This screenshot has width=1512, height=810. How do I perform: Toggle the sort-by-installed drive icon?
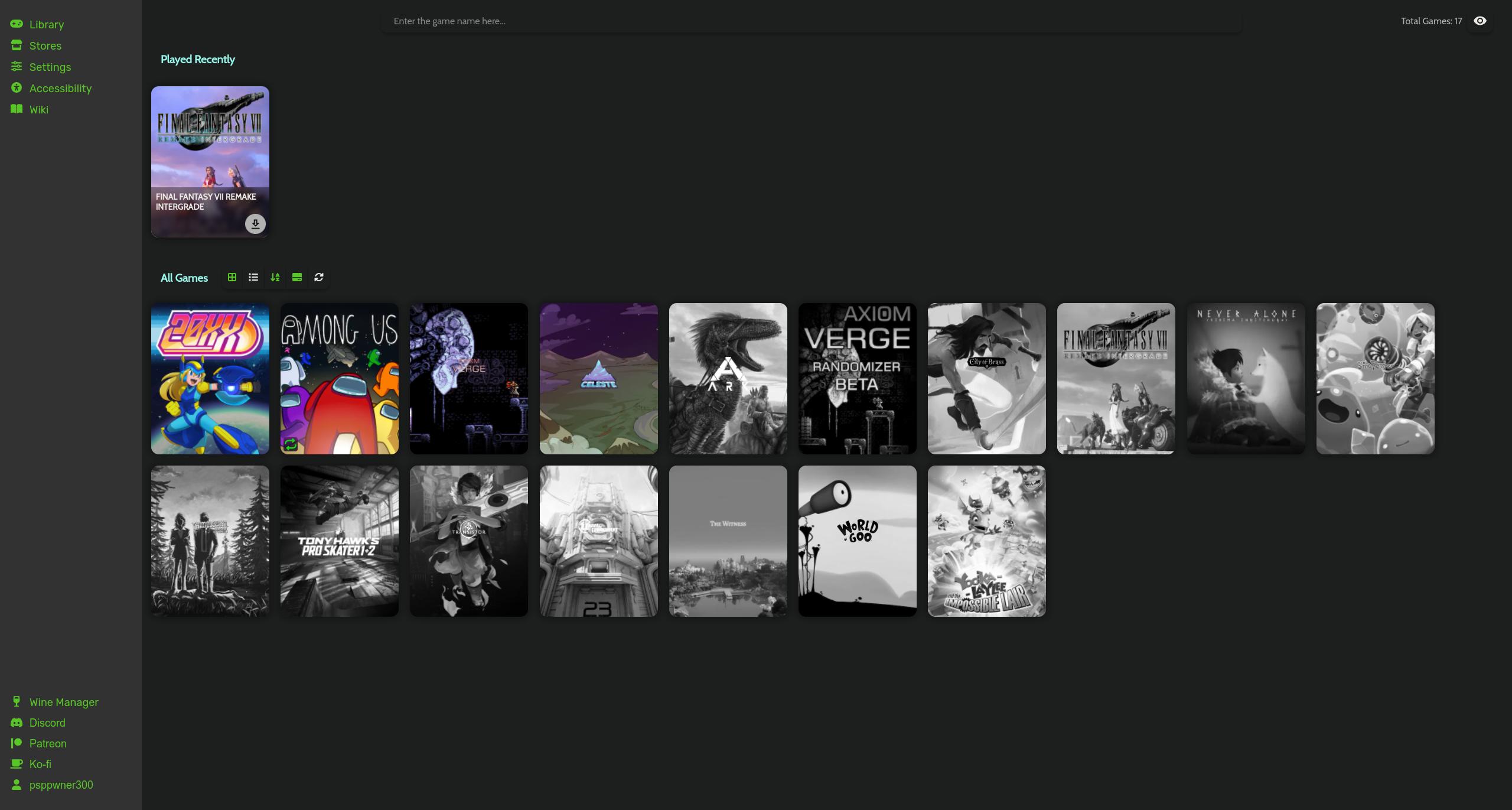(x=297, y=277)
